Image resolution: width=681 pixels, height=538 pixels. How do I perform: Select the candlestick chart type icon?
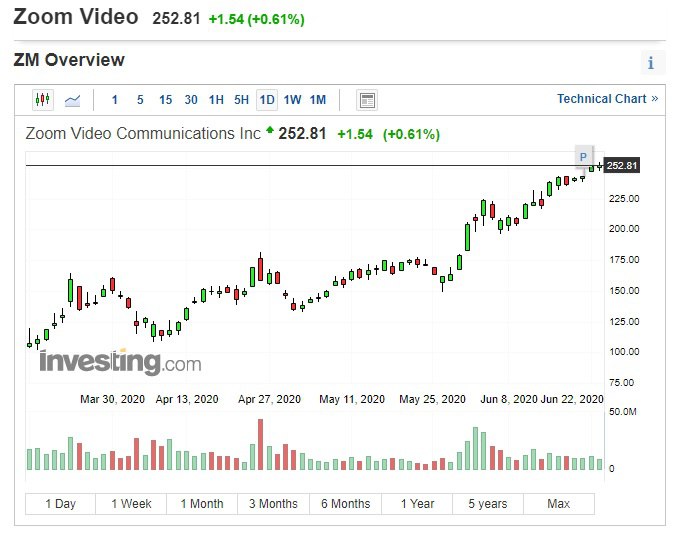43,100
